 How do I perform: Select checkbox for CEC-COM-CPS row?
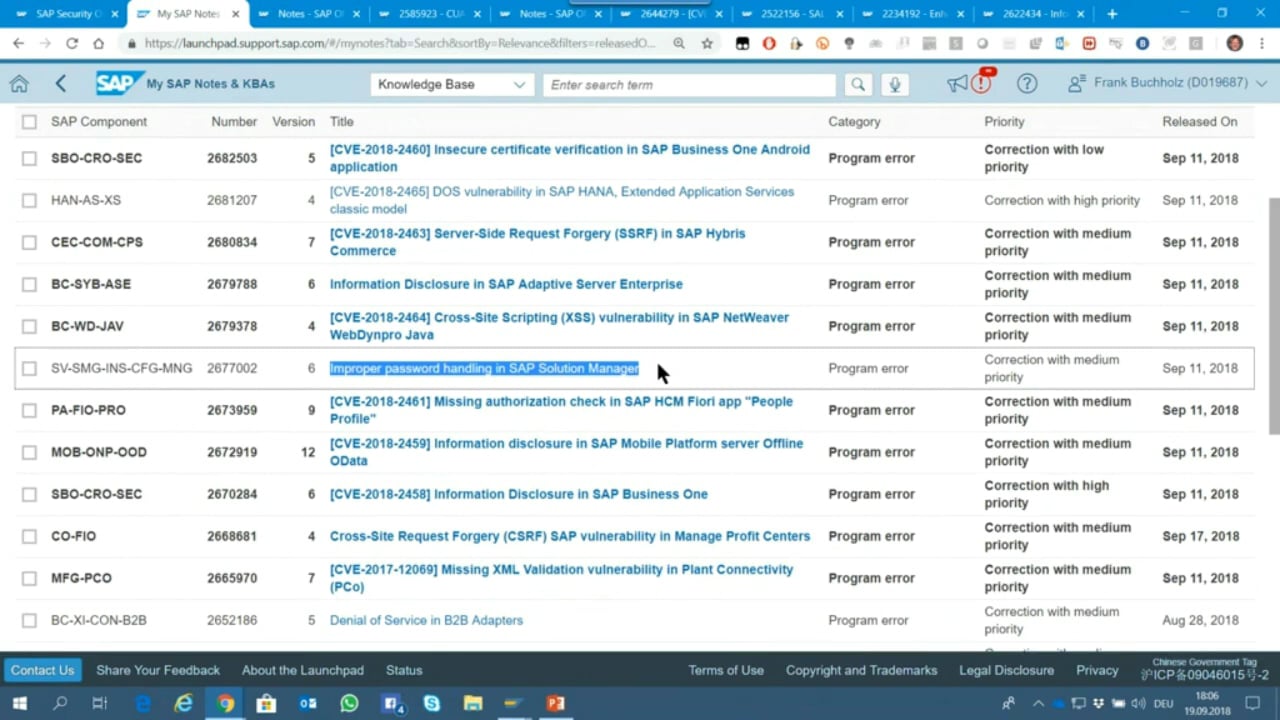coord(29,242)
